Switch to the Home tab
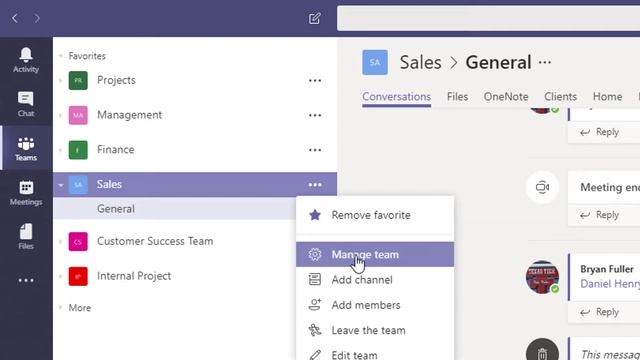Screen dimensions: 640x360 tap(607, 97)
